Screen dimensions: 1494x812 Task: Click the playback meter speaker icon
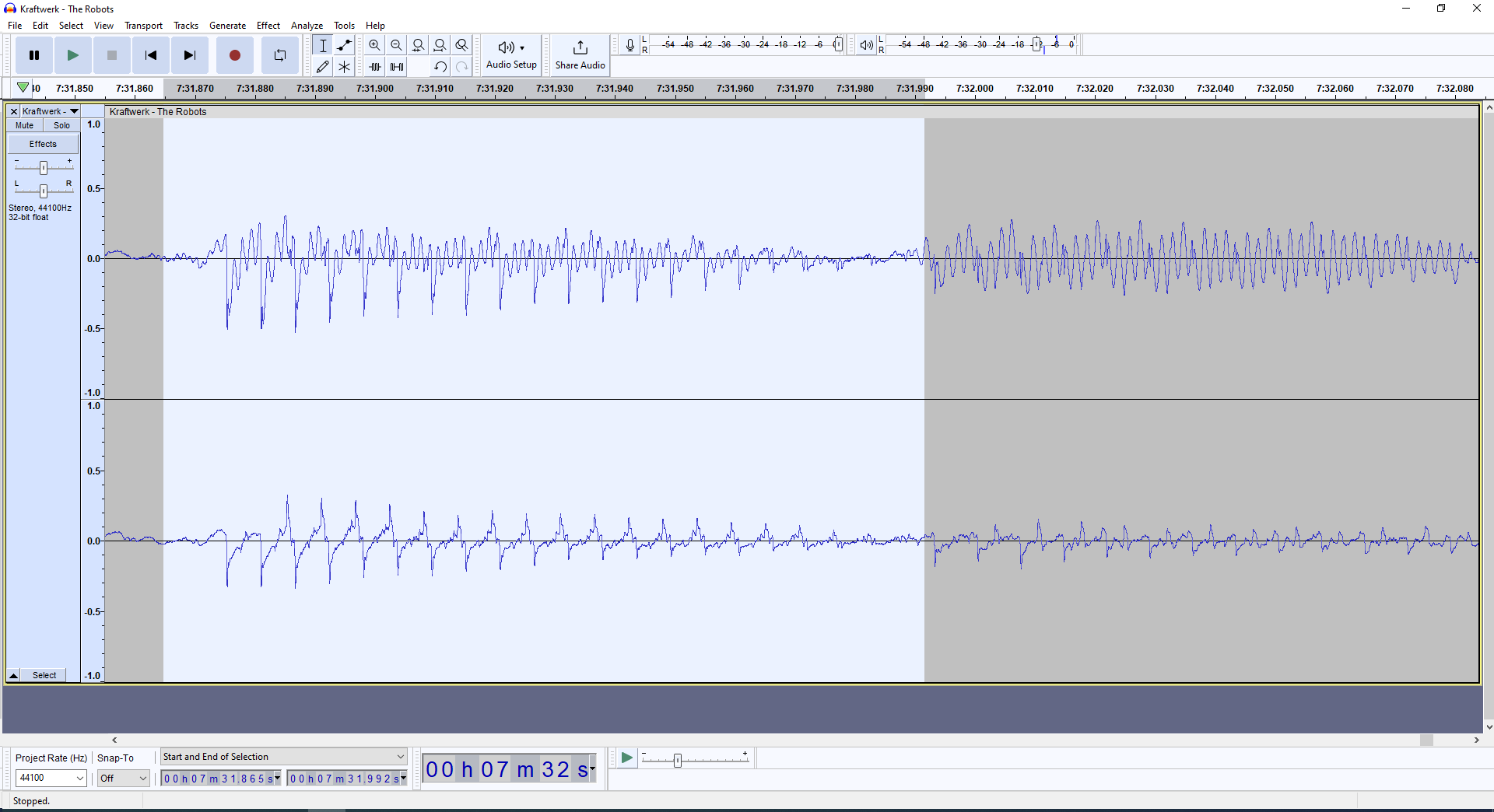(x=866, y=45)
